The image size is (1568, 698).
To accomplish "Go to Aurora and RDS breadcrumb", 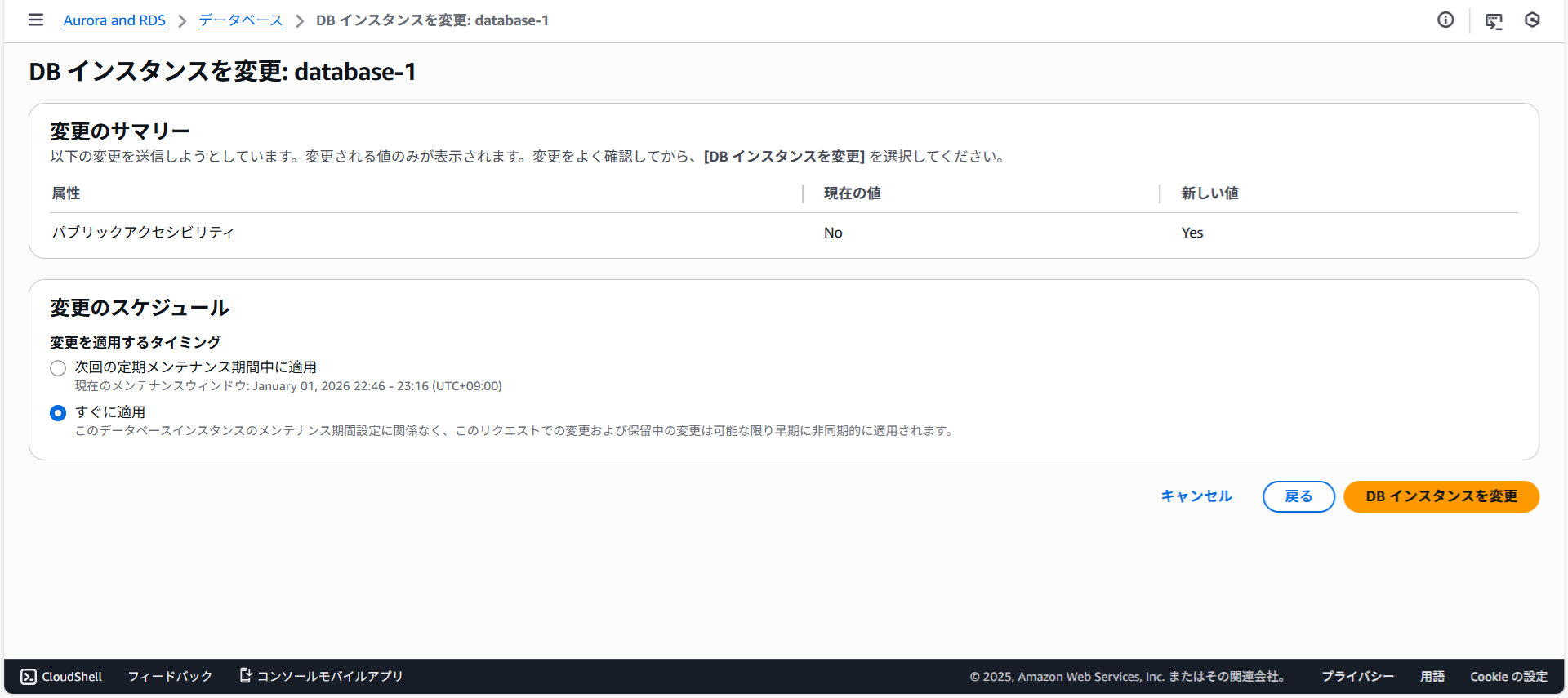I will pyautogui.click(x=114, y=20).
